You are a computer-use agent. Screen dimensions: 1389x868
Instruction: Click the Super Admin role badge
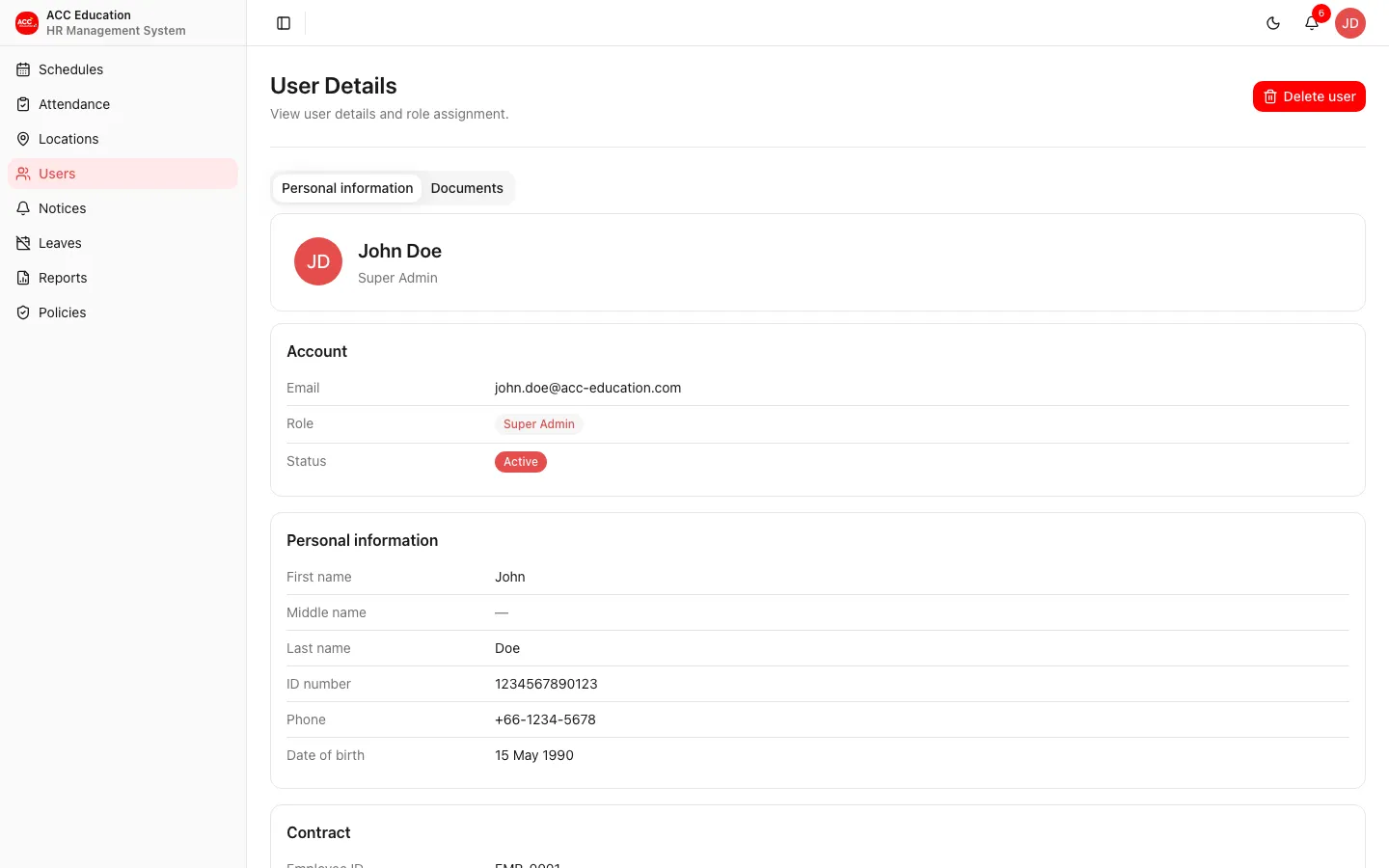pos(539,424)
